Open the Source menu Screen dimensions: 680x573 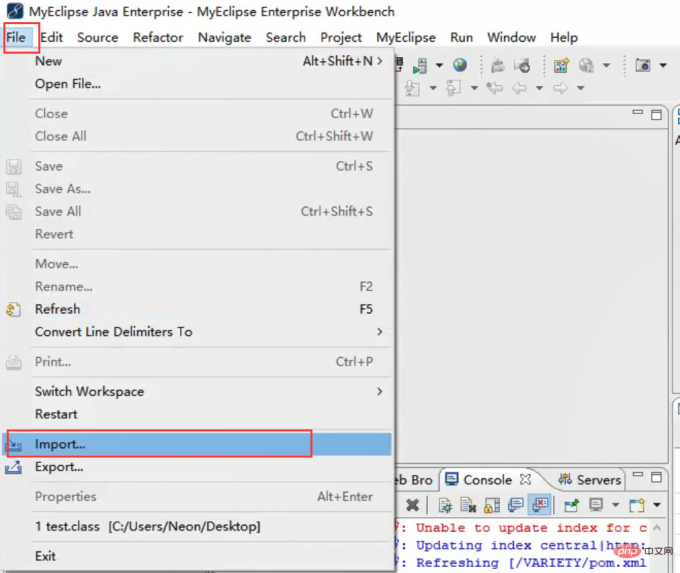pos(98,38)
